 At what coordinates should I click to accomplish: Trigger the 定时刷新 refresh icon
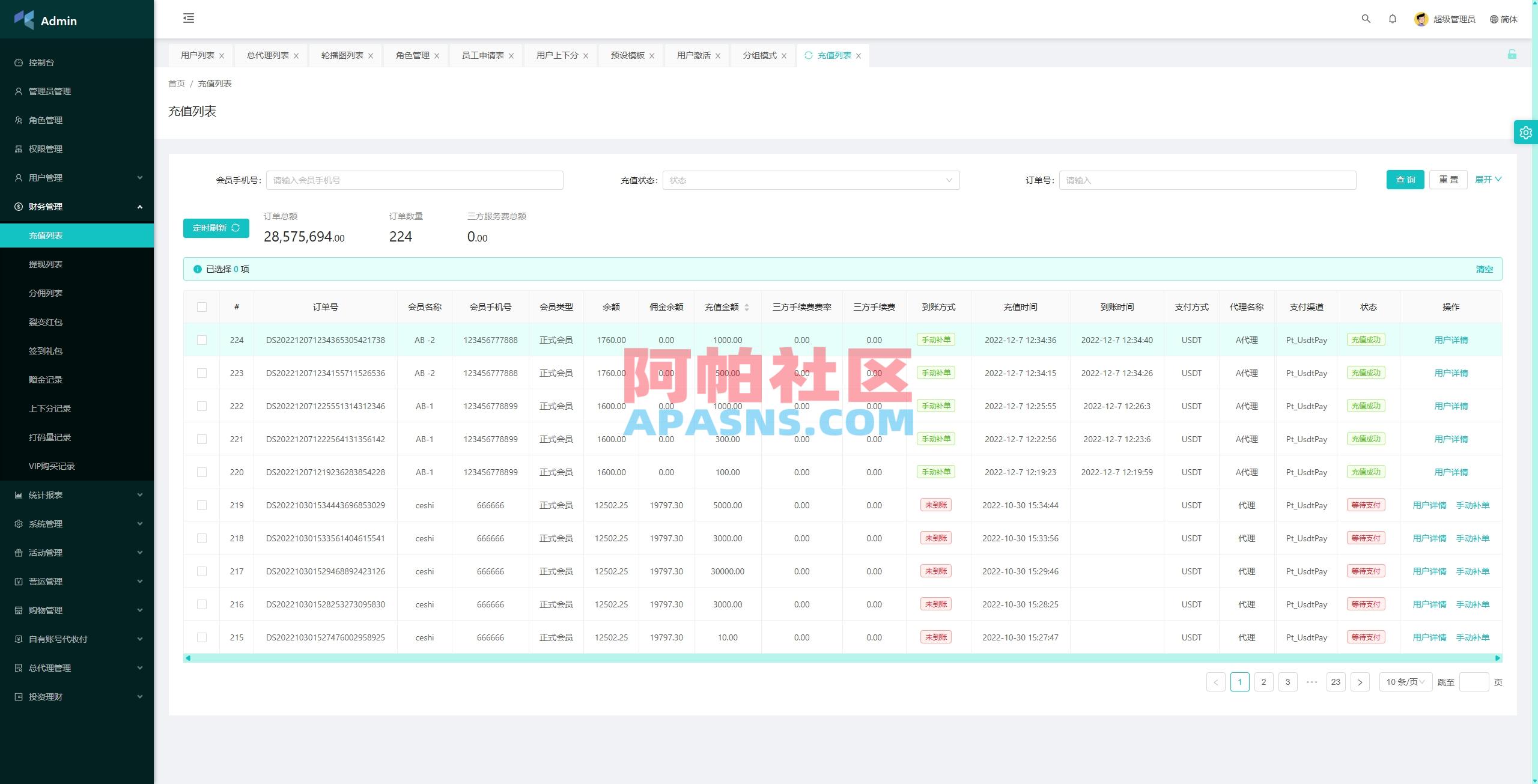(236, 228)
